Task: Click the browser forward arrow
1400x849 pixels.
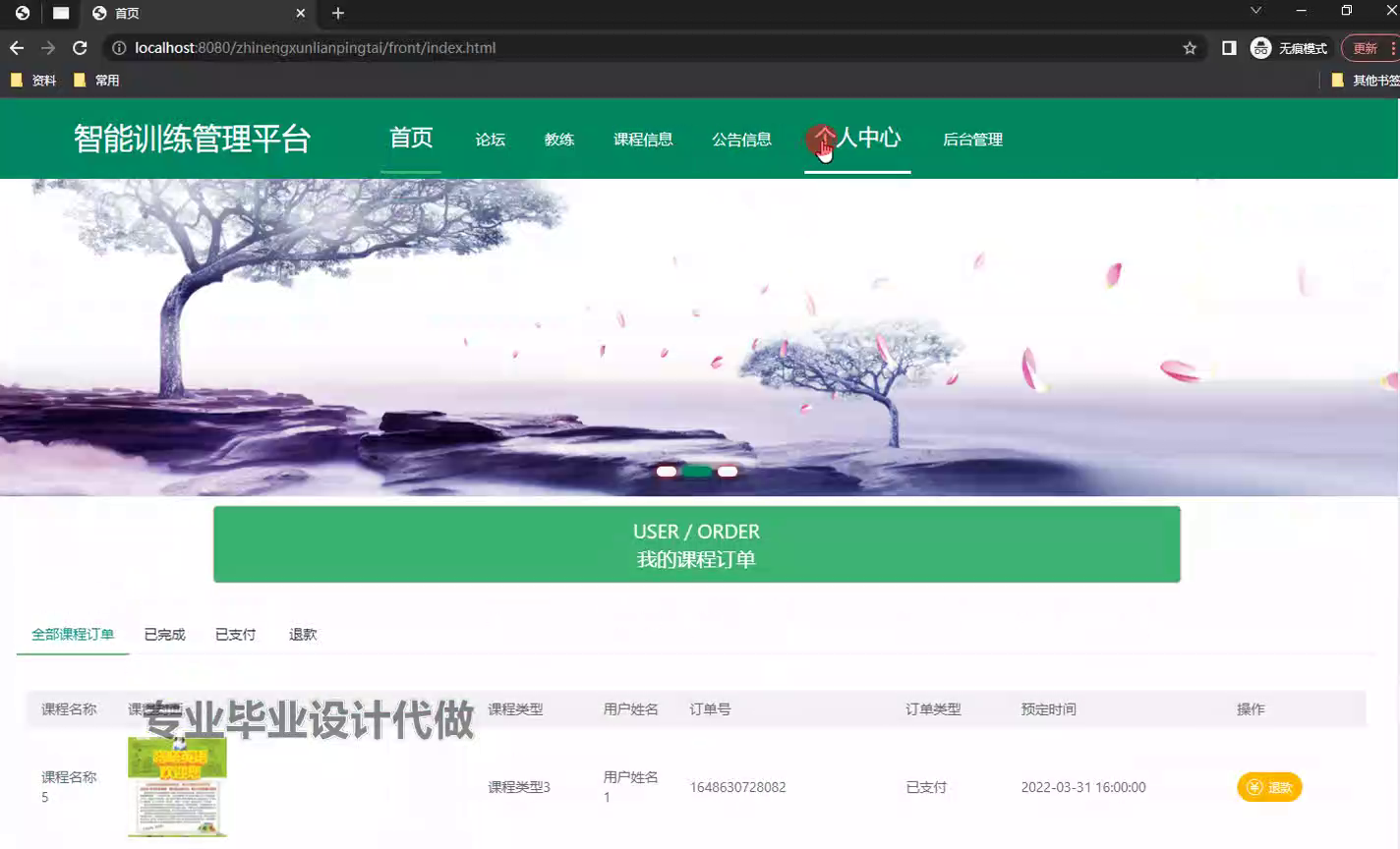Action: coord(48,47)
